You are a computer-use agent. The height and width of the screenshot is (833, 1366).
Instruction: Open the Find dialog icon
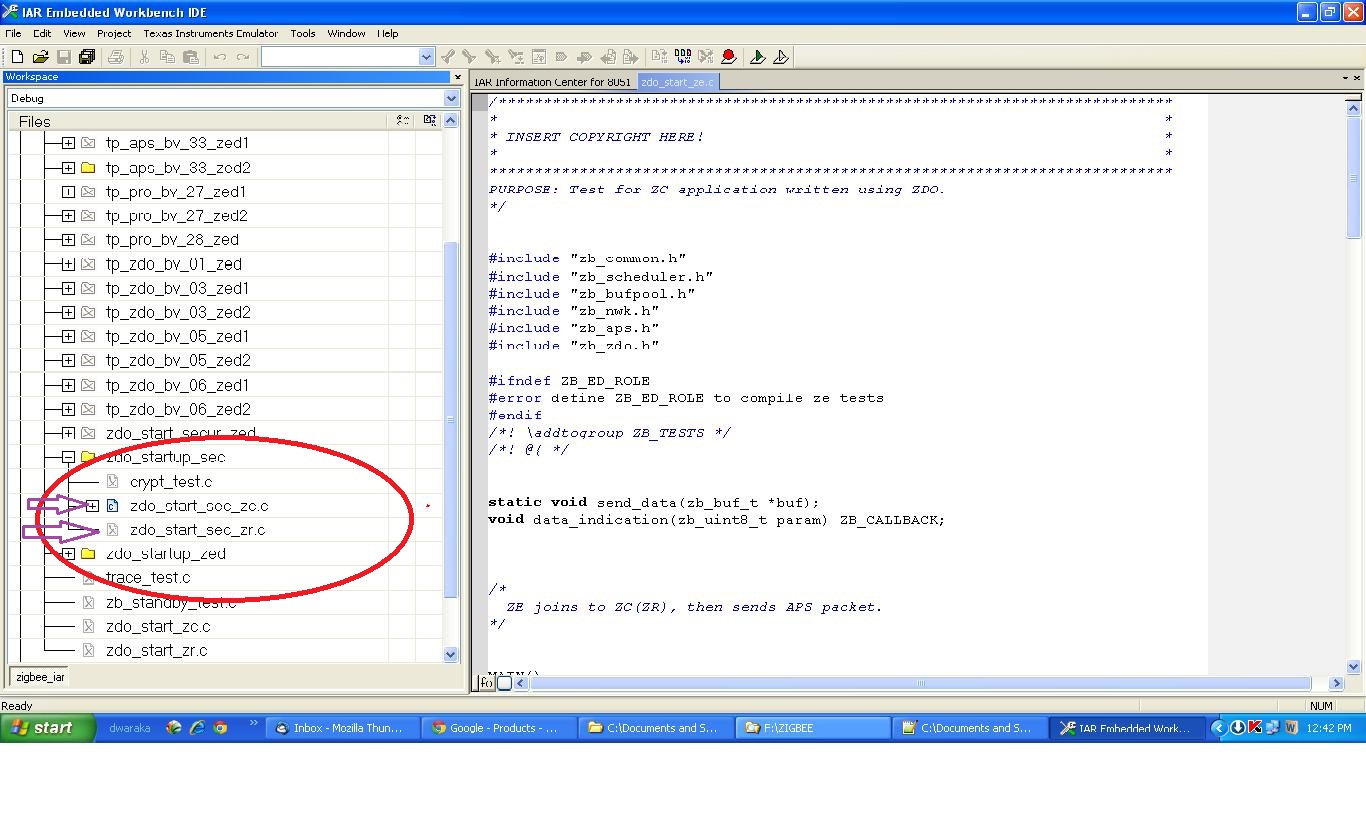(493, 57)
